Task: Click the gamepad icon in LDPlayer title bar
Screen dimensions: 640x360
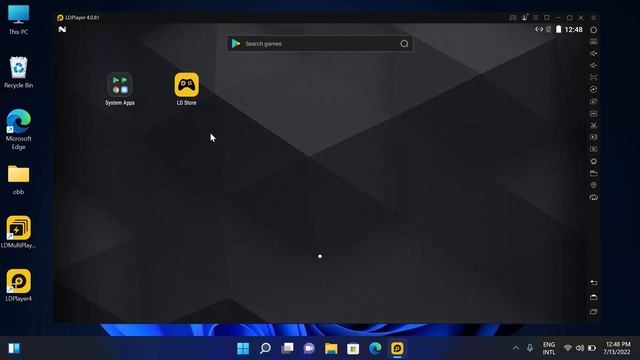Action: pyautogui.click(x=513, y=18)
